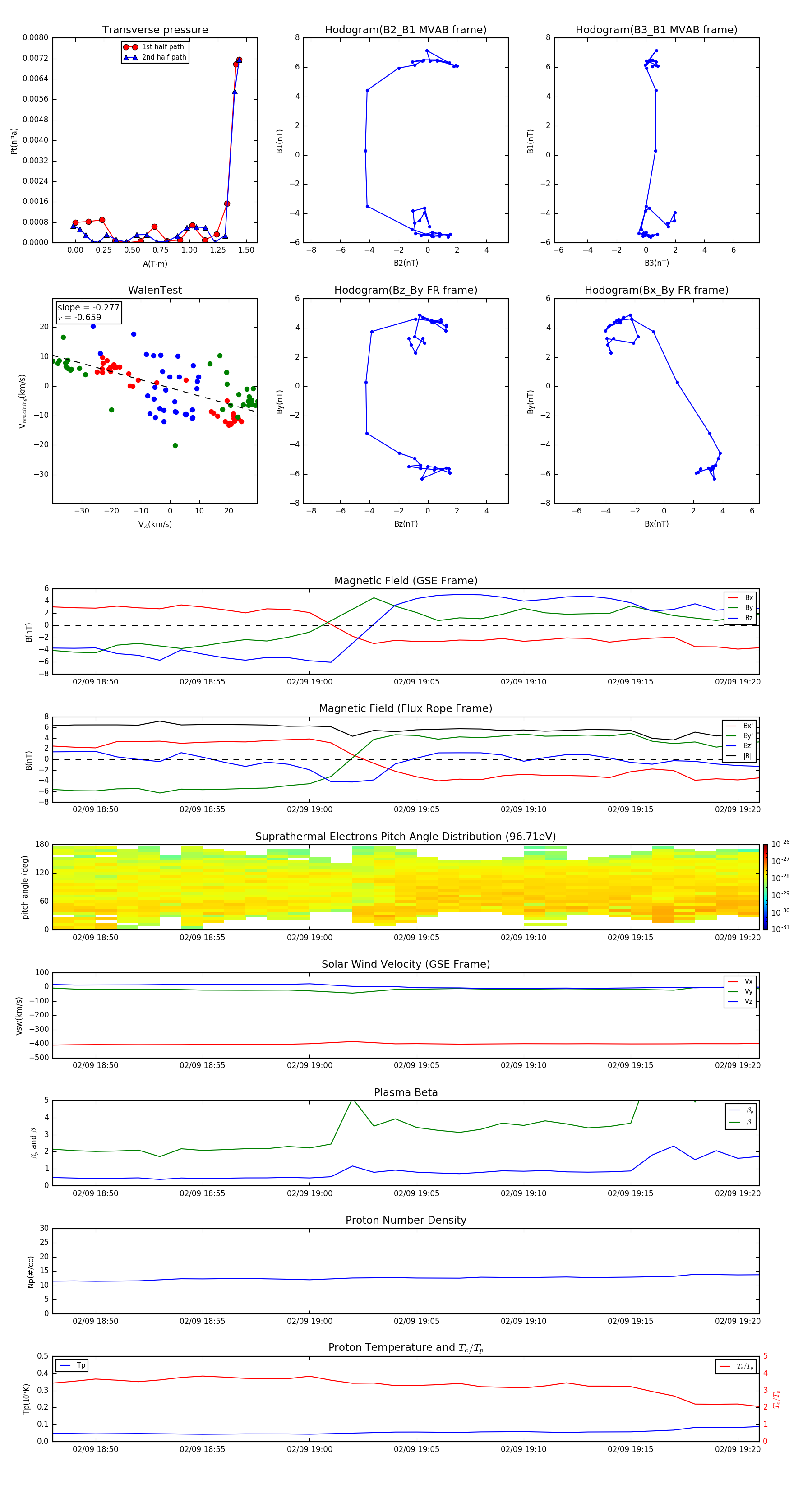Viewport: 812px width, 1489px height.
Task: Click the 'B2(nT)' x-axis label
Action: tap(406, 263)
